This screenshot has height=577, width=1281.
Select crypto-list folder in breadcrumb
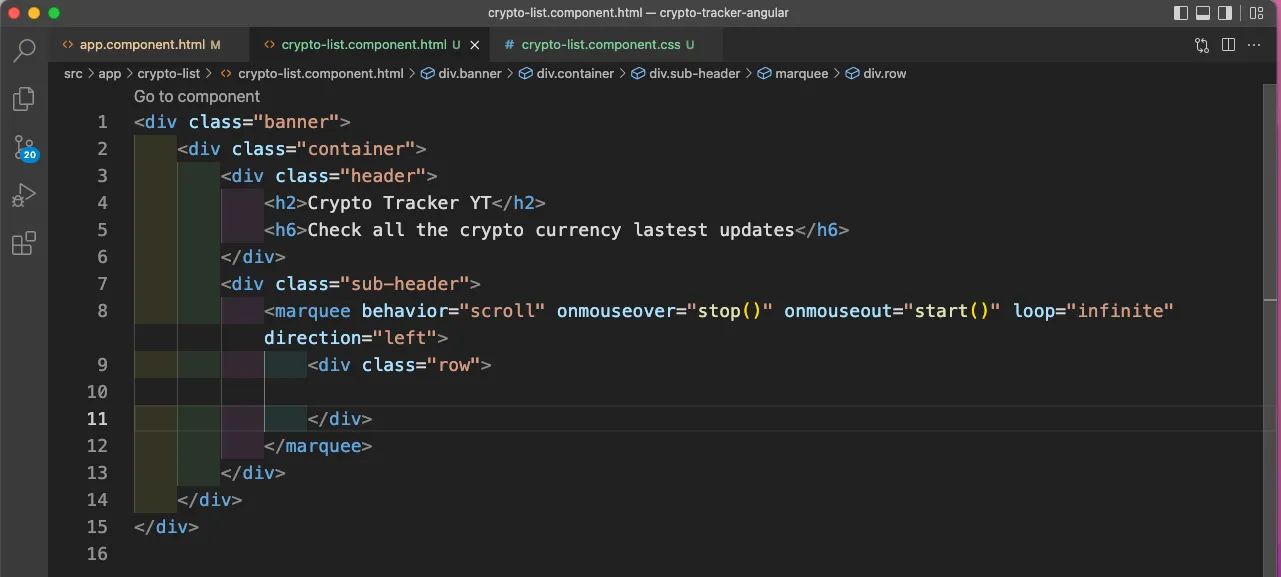point(168,73)
